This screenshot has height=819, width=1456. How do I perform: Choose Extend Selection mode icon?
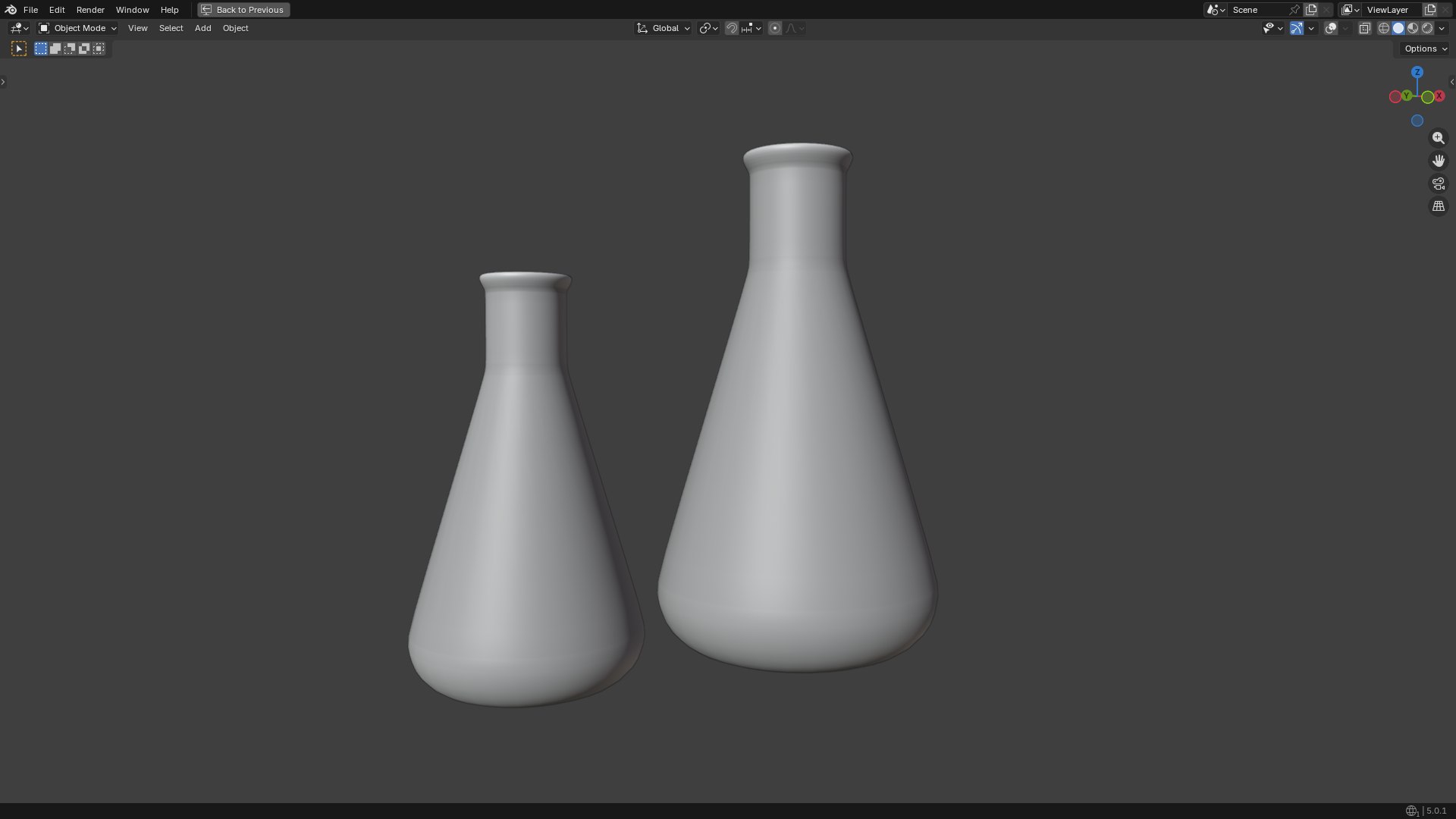[x=55, y=49]
